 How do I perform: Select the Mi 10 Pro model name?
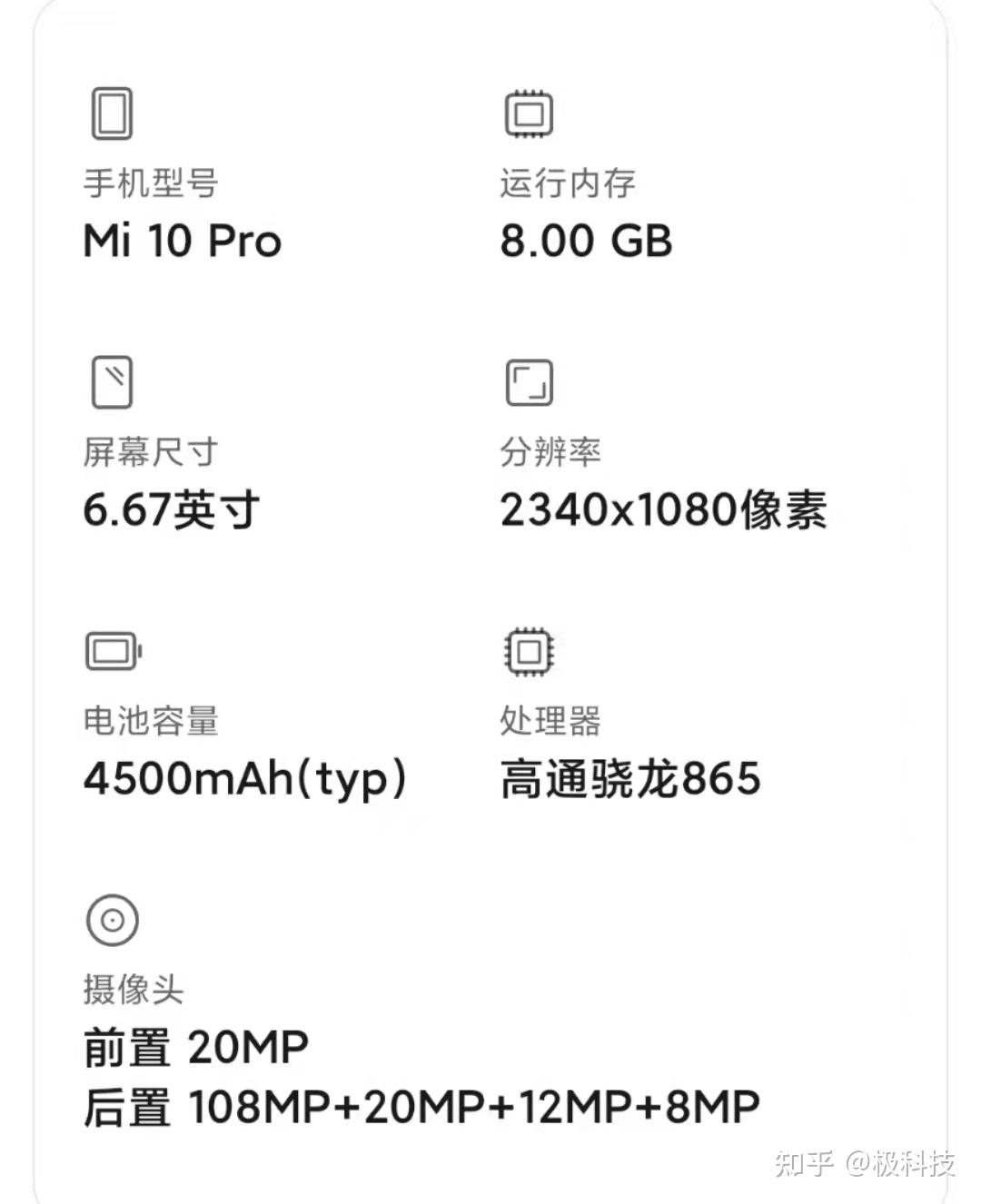click(x=182, y=241)
